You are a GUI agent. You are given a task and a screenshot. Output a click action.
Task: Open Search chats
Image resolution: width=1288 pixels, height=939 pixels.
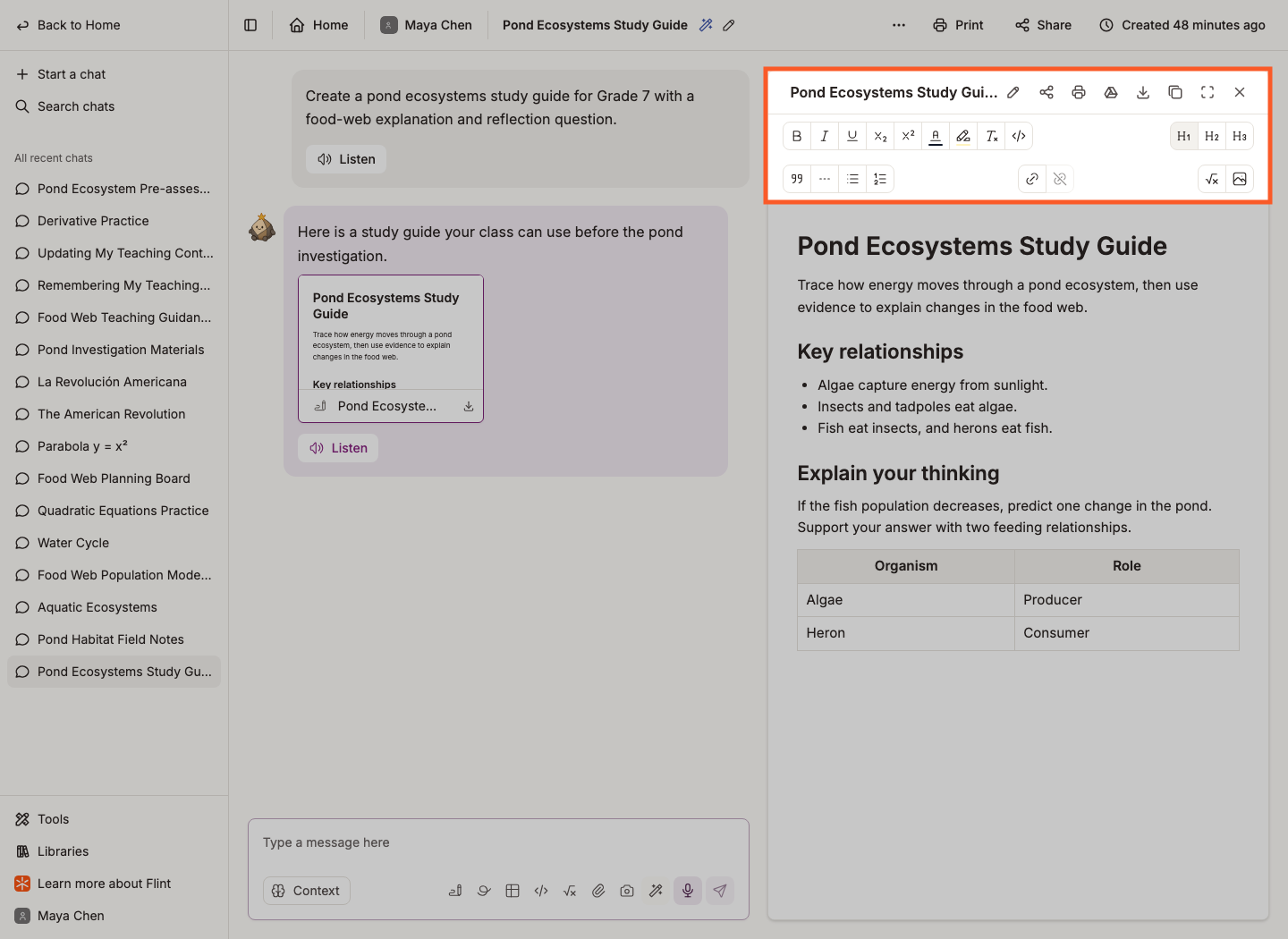(x=65, y=106)
